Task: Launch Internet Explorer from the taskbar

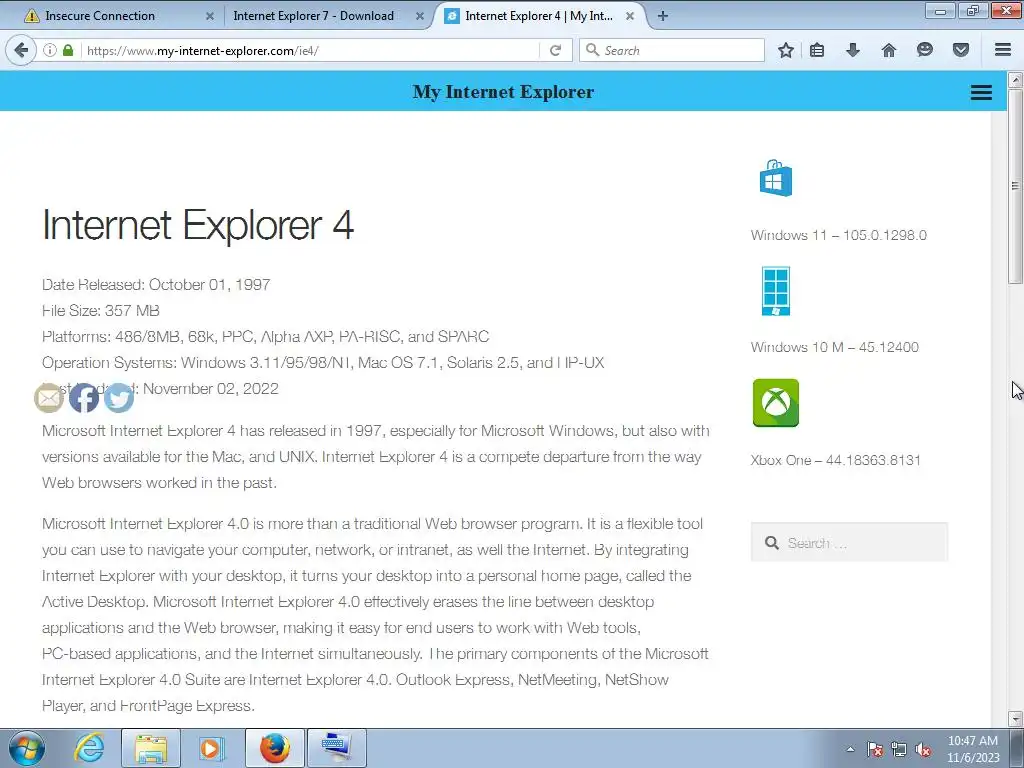Action: (89, 748)
